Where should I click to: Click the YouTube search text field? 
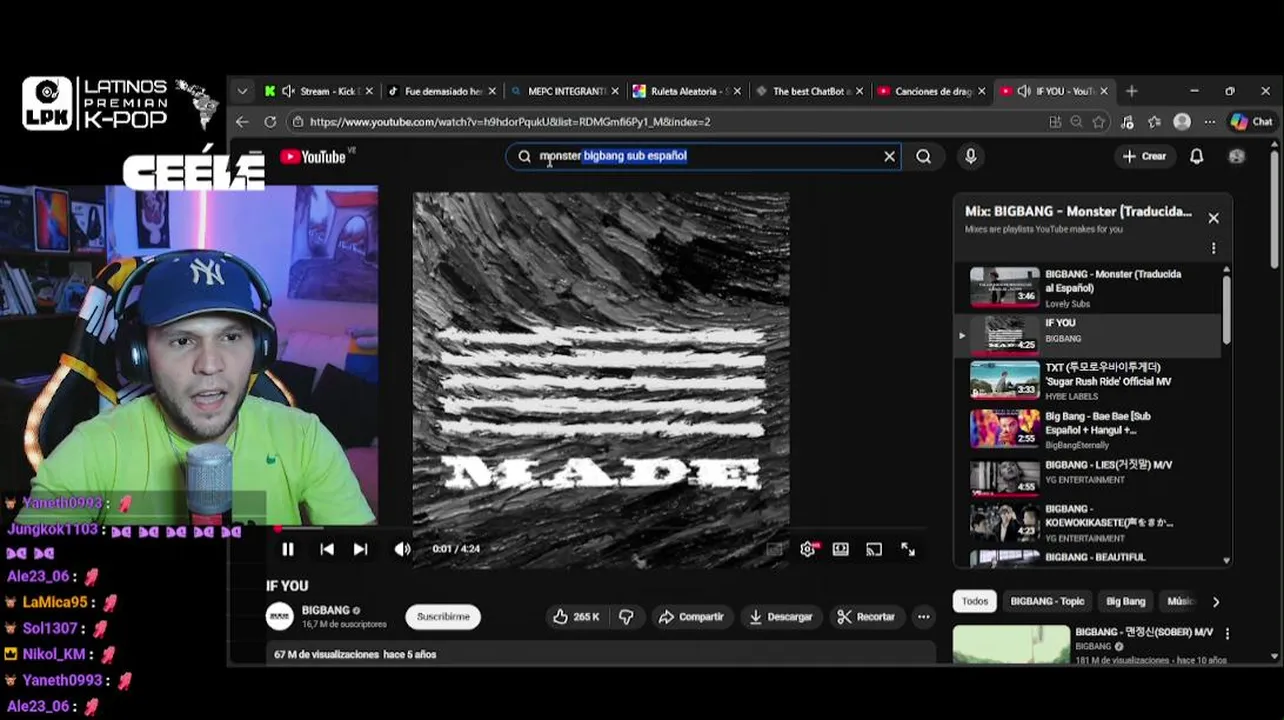tap(705, 156)
